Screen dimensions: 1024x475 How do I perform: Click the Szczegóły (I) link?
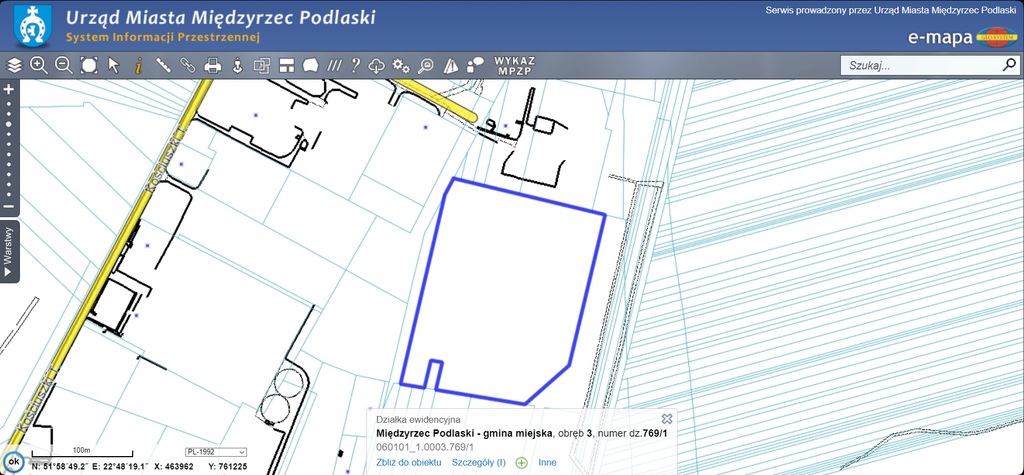(478, 463)
